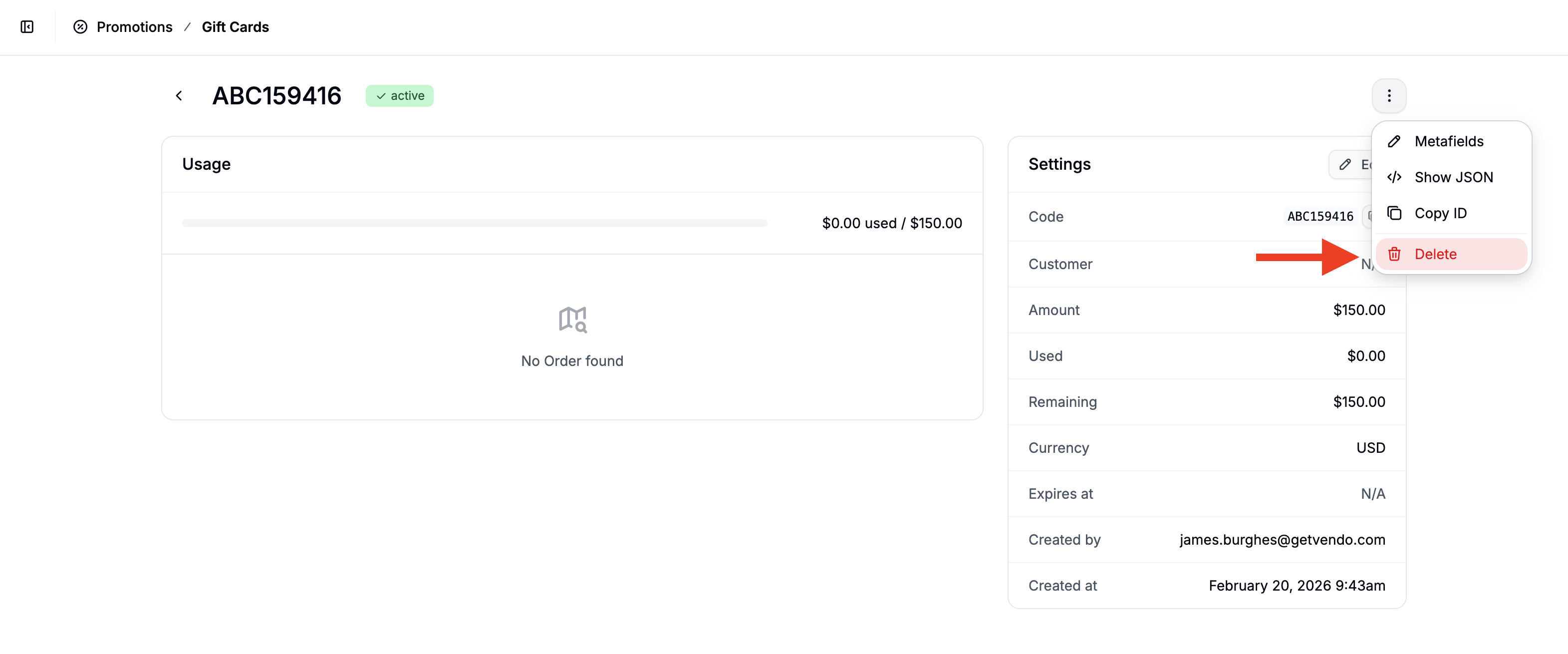
Task: Click the code brackets icon beside Show JSON
Action: pos(1394,177)
